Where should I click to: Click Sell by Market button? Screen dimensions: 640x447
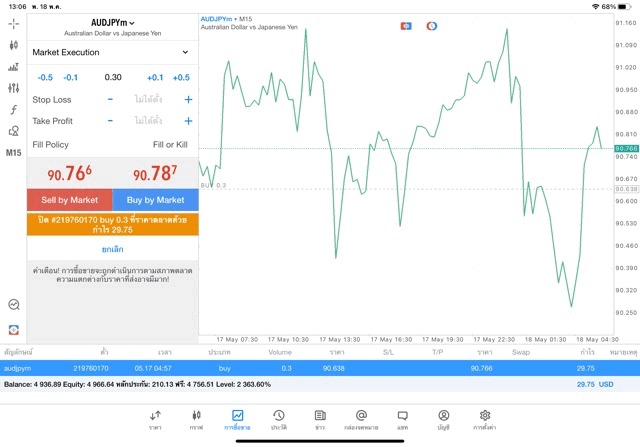70,200
